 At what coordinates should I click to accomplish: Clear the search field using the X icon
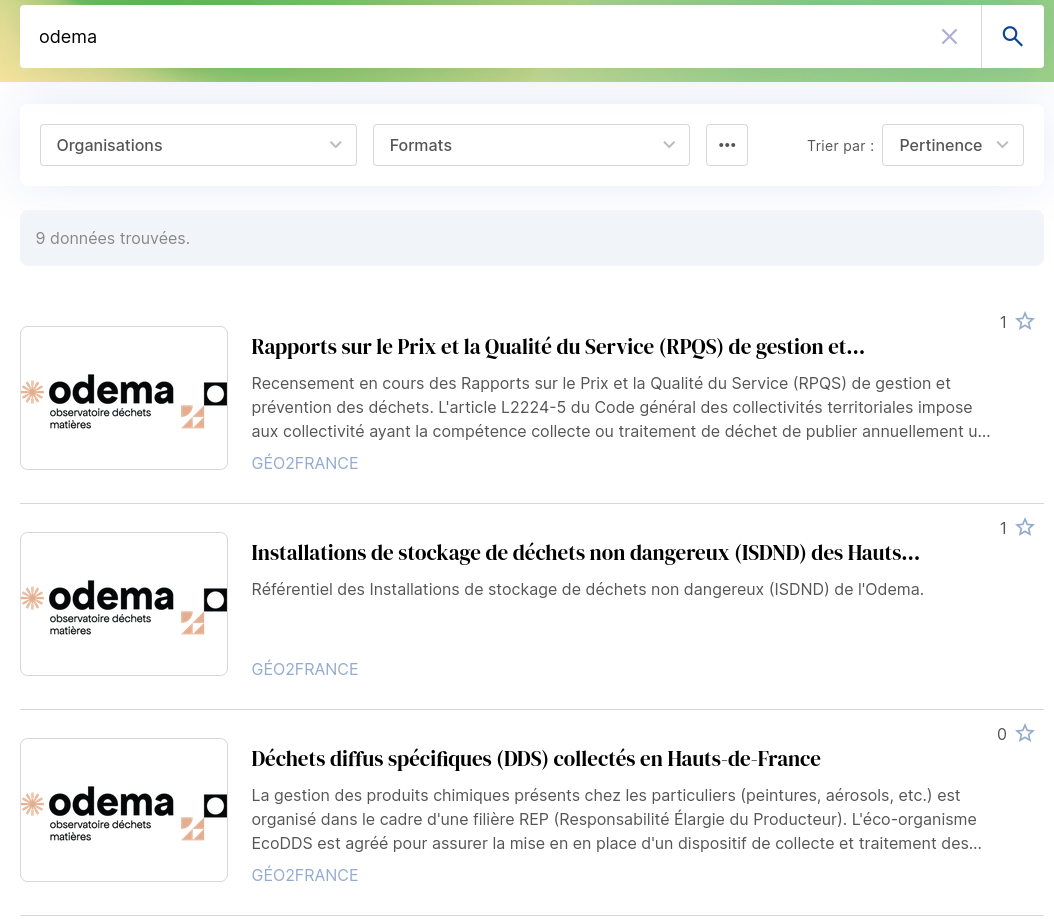click(949, 35)
